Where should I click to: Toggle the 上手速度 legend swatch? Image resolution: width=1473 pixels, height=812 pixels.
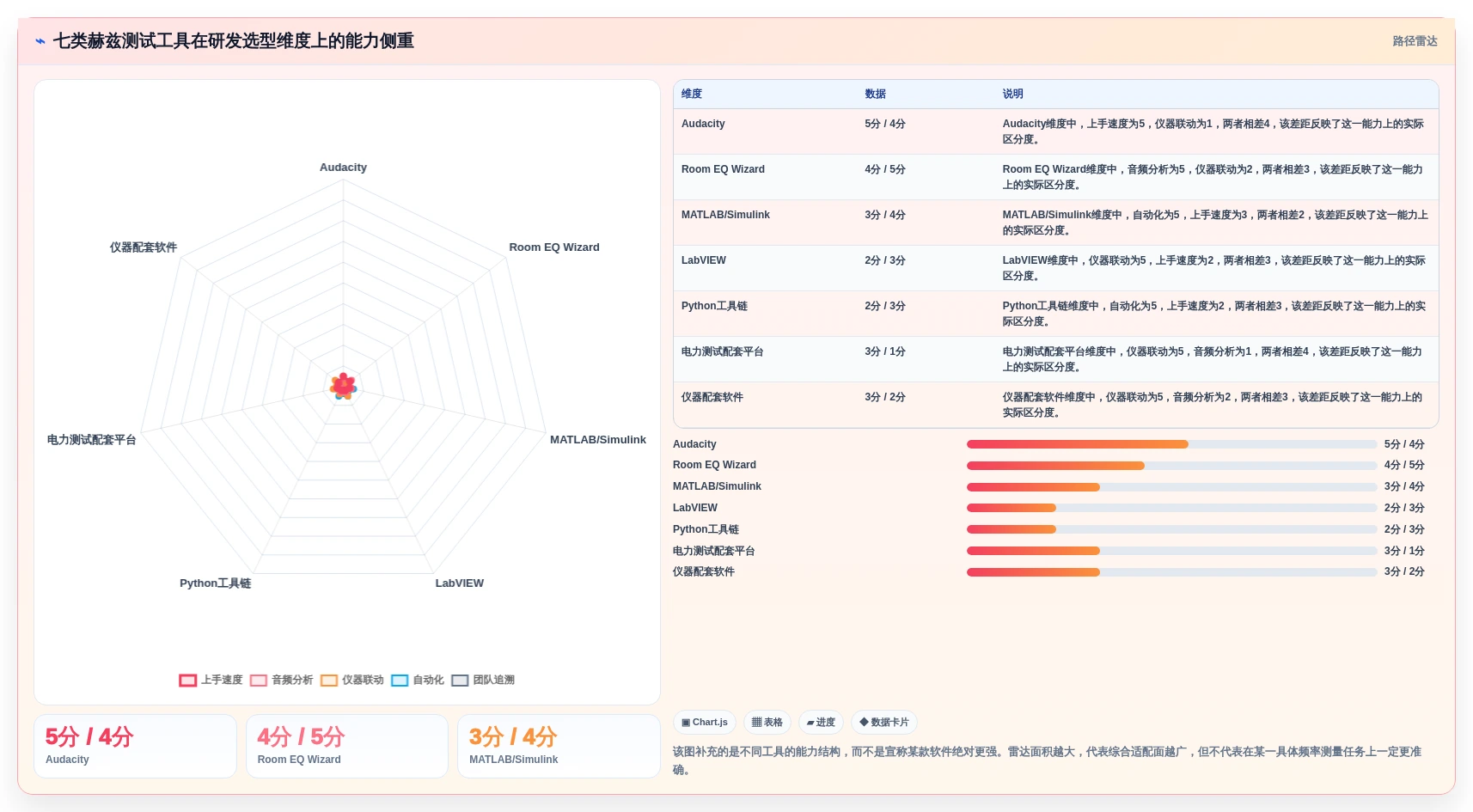point(188,681)
